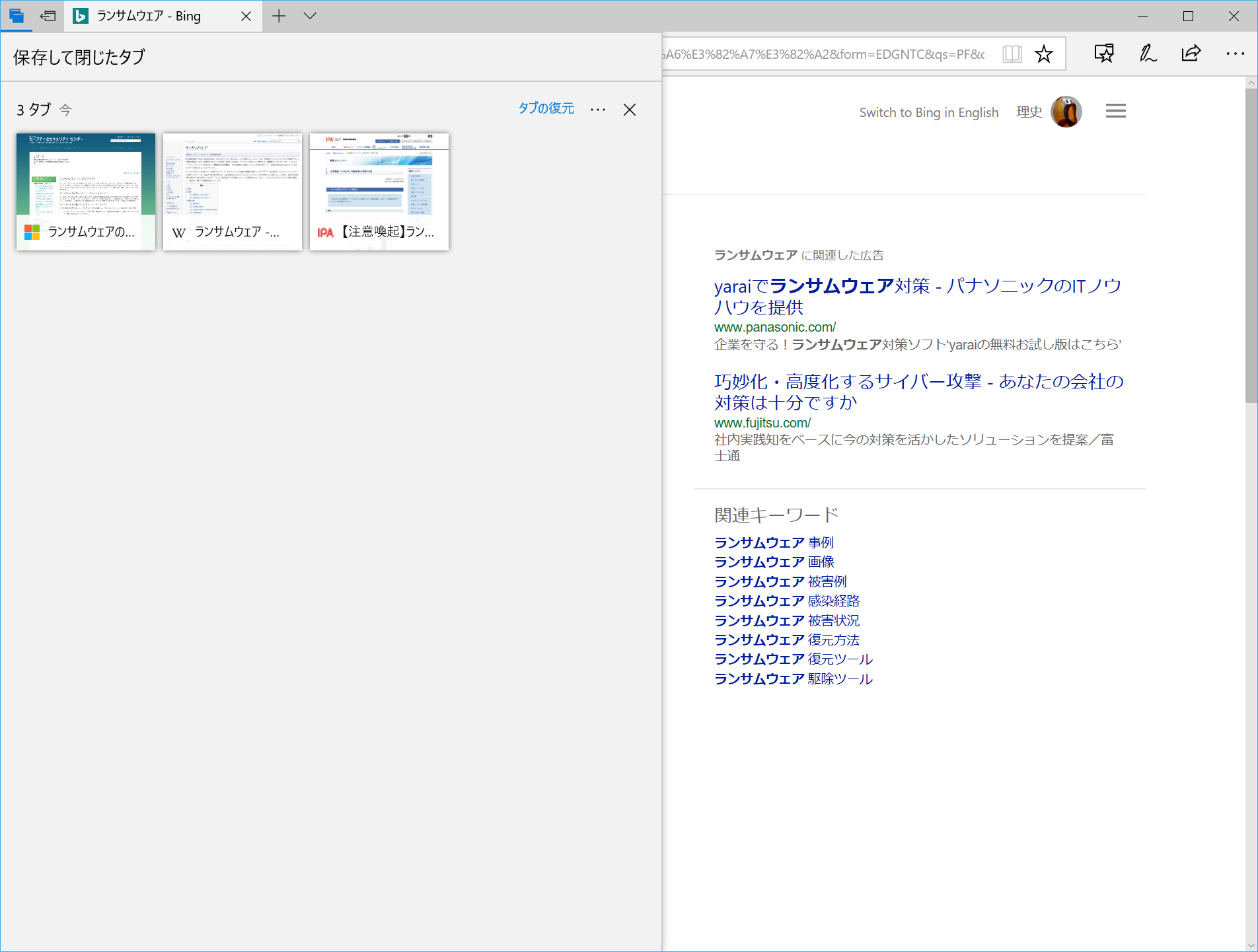Open a new tab with plus icon
The height and width of the screenshot is (952, 1258).
279,16
